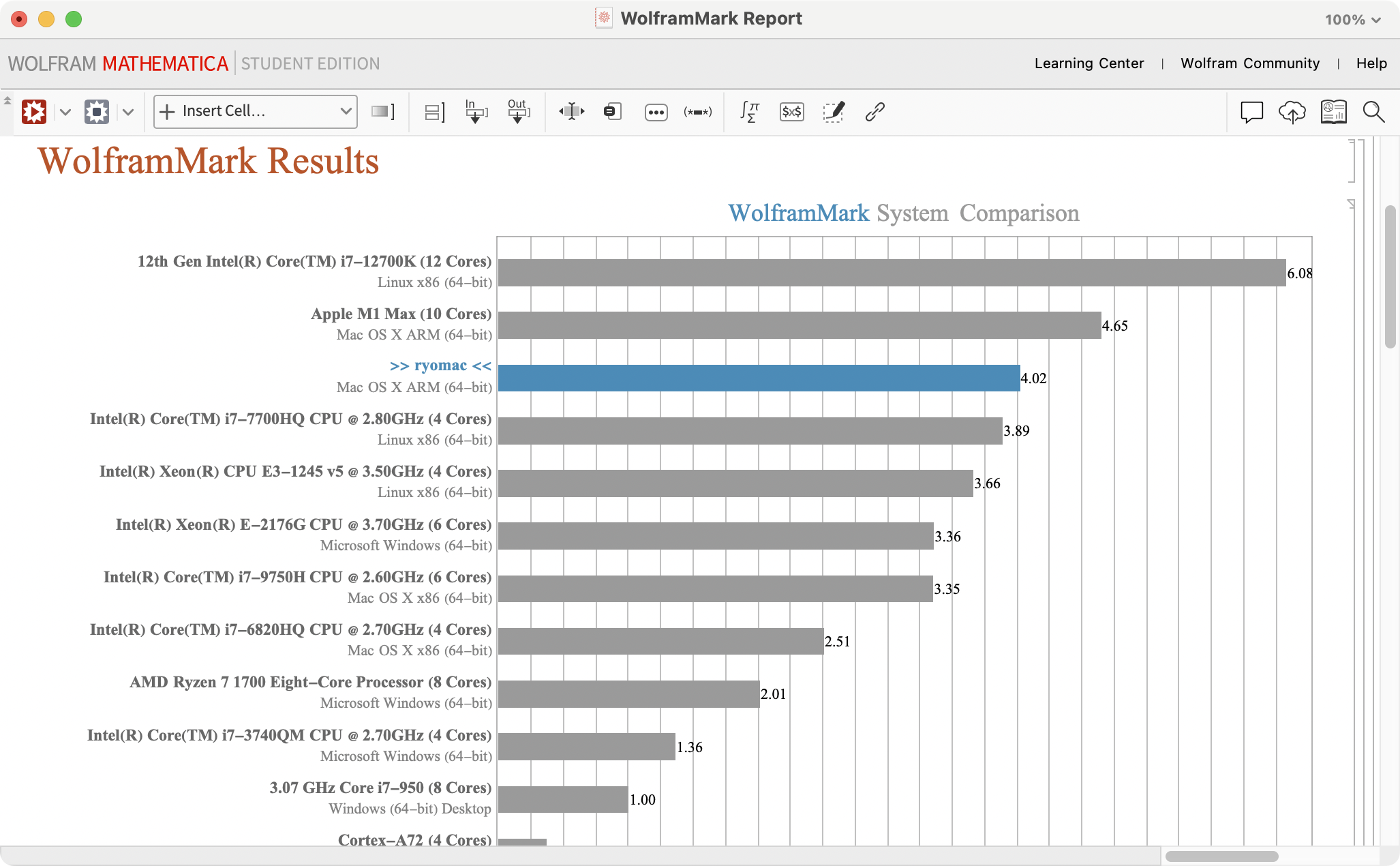This screenshot has width=1400, height=866.
Task: Click the i7-7700HQ CPU @ 2.80GHz label
Action: coord(290,419)
